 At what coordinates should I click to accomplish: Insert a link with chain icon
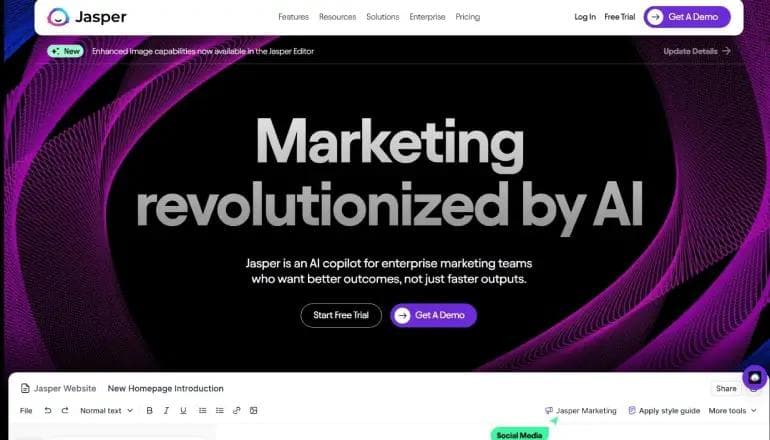point(237,411)
